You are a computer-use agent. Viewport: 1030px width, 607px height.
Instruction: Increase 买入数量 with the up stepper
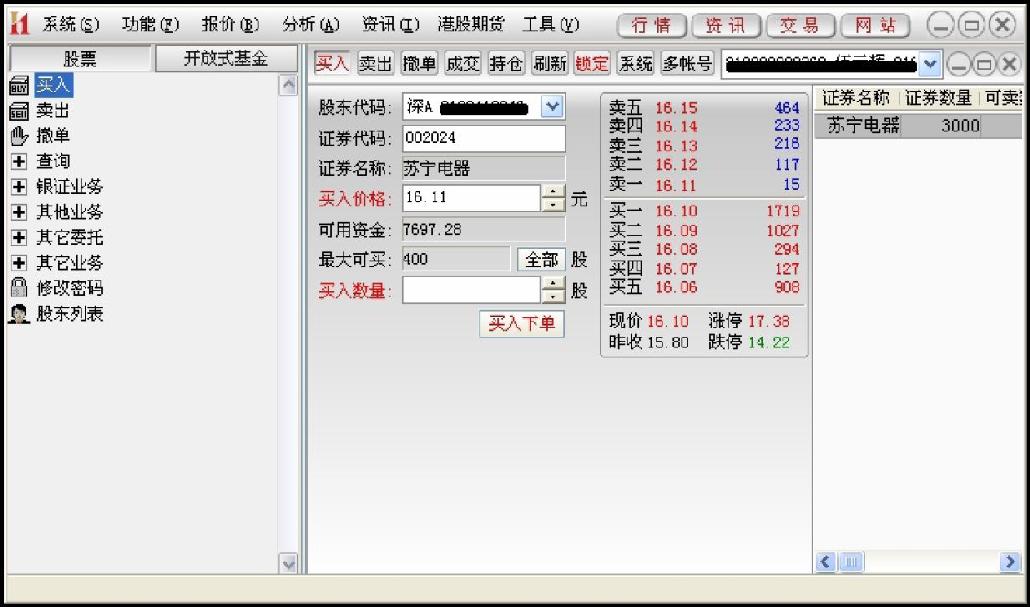point(554,283)
